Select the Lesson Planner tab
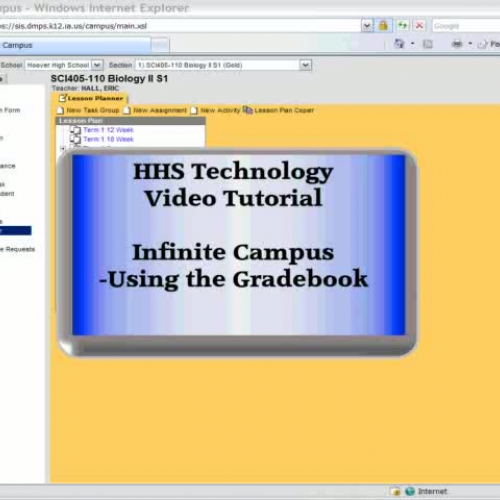 pos(90,98)
